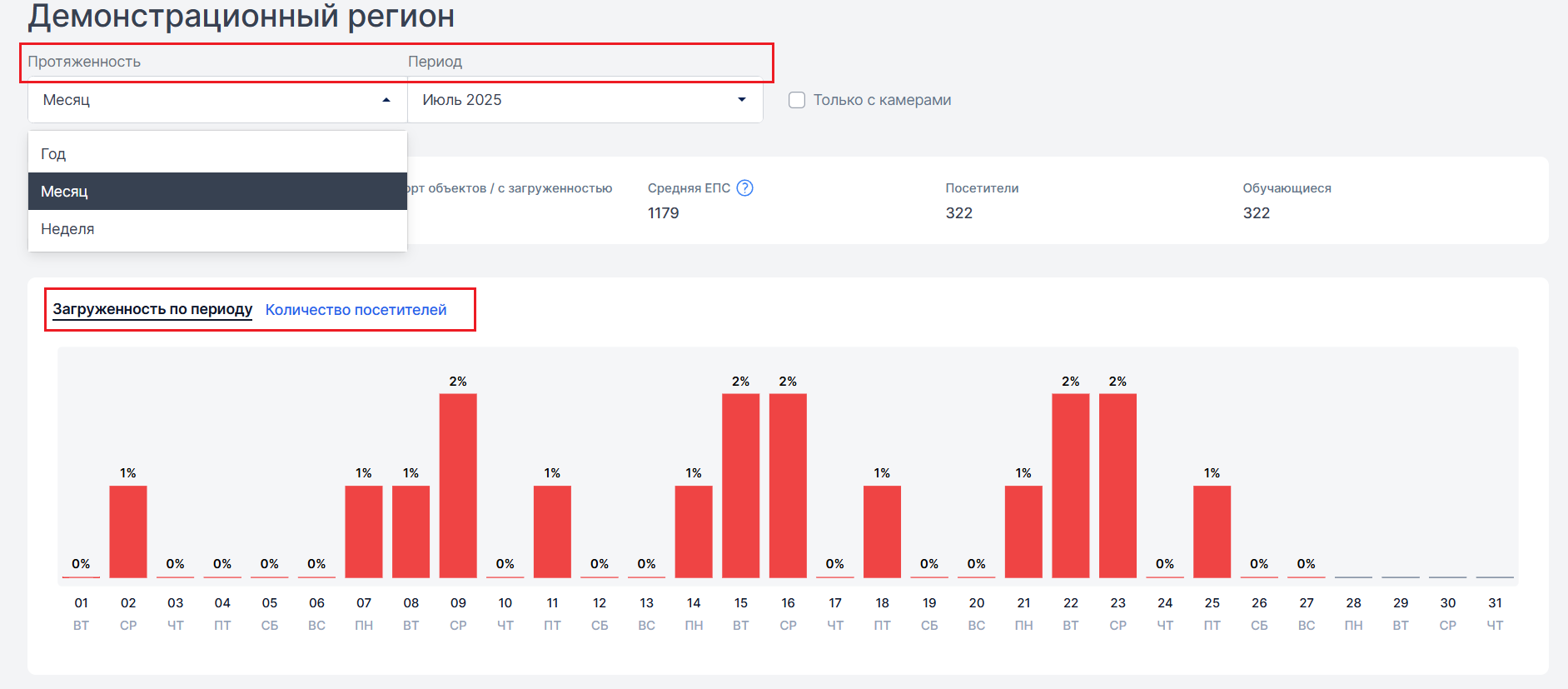Click the bar for 23 СР
Image resolution: width=1568 pixels, height=689 pixels.
click(1118, 485)
